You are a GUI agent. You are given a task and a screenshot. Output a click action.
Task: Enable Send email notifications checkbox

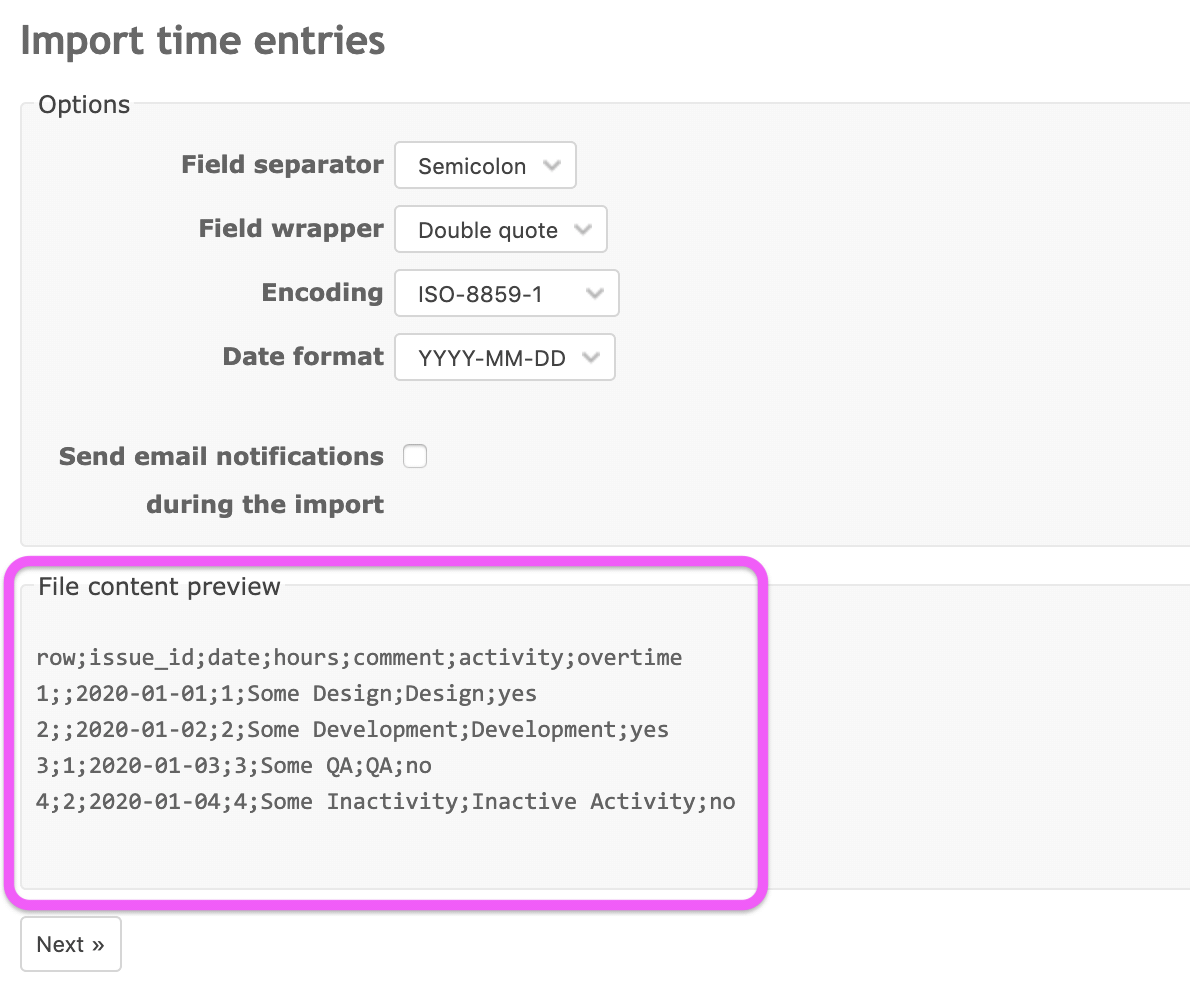click(x=414, y=456)
